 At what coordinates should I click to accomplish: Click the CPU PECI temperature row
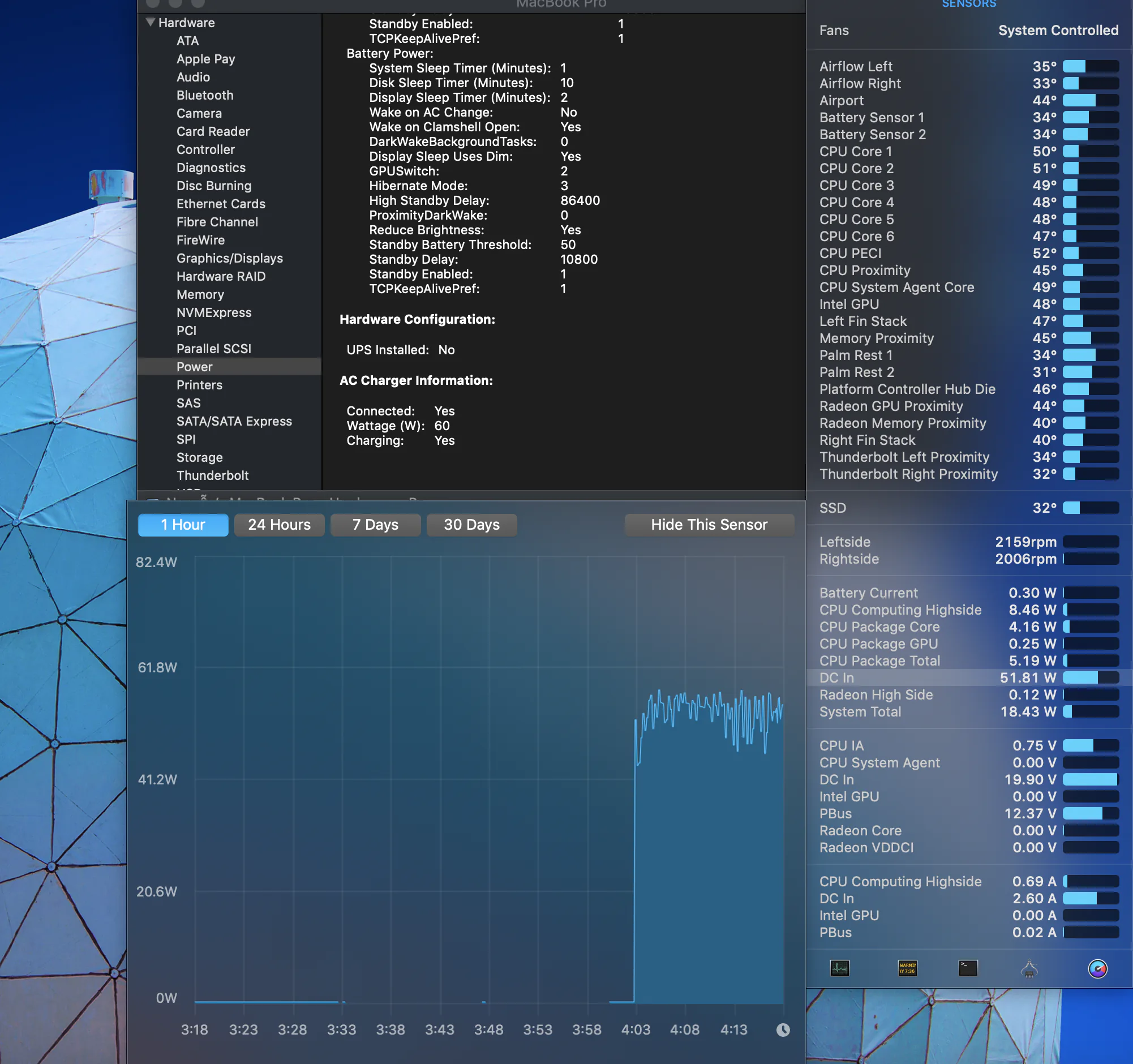[969, 253]
